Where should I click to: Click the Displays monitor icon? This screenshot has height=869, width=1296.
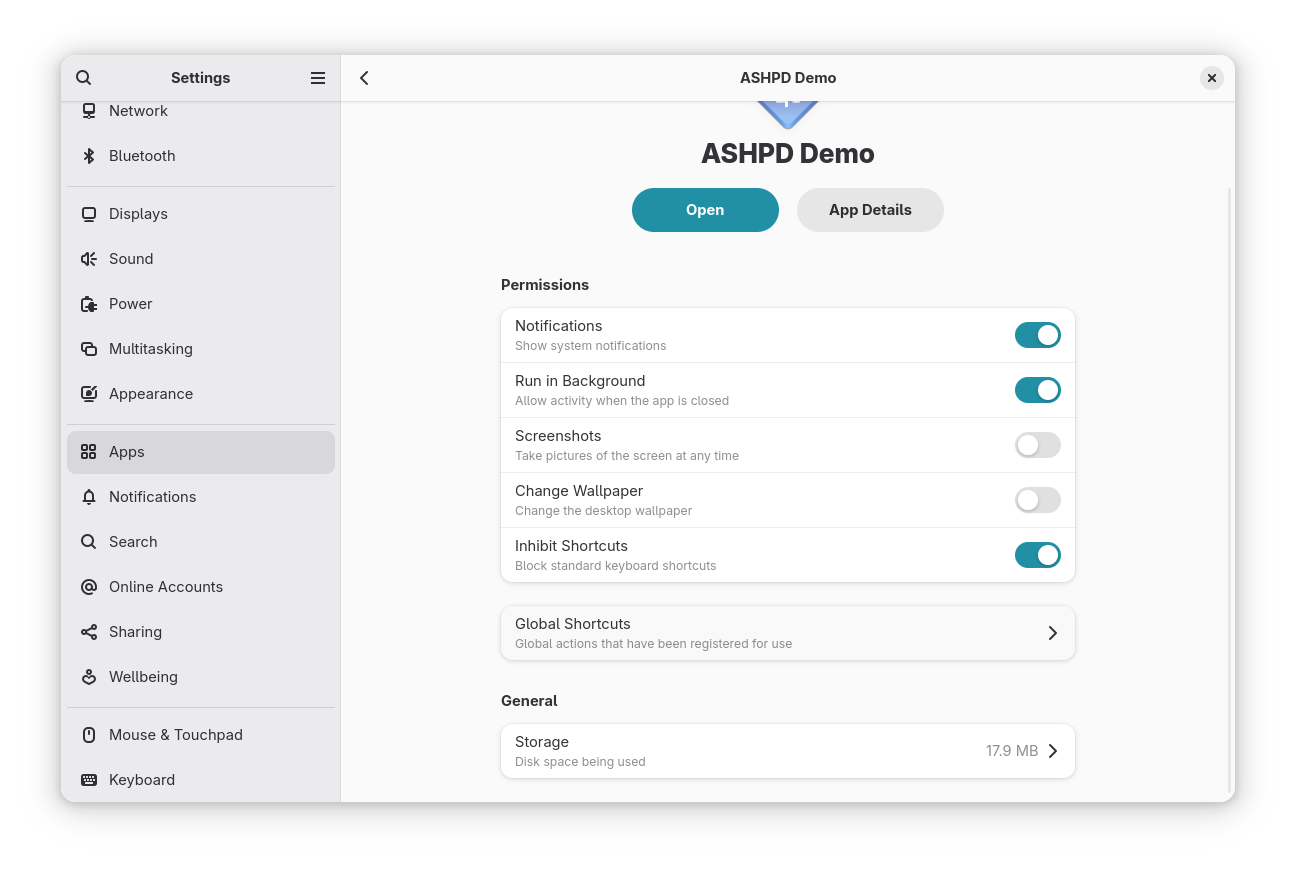pyautogui.click(x=89, y=214)
